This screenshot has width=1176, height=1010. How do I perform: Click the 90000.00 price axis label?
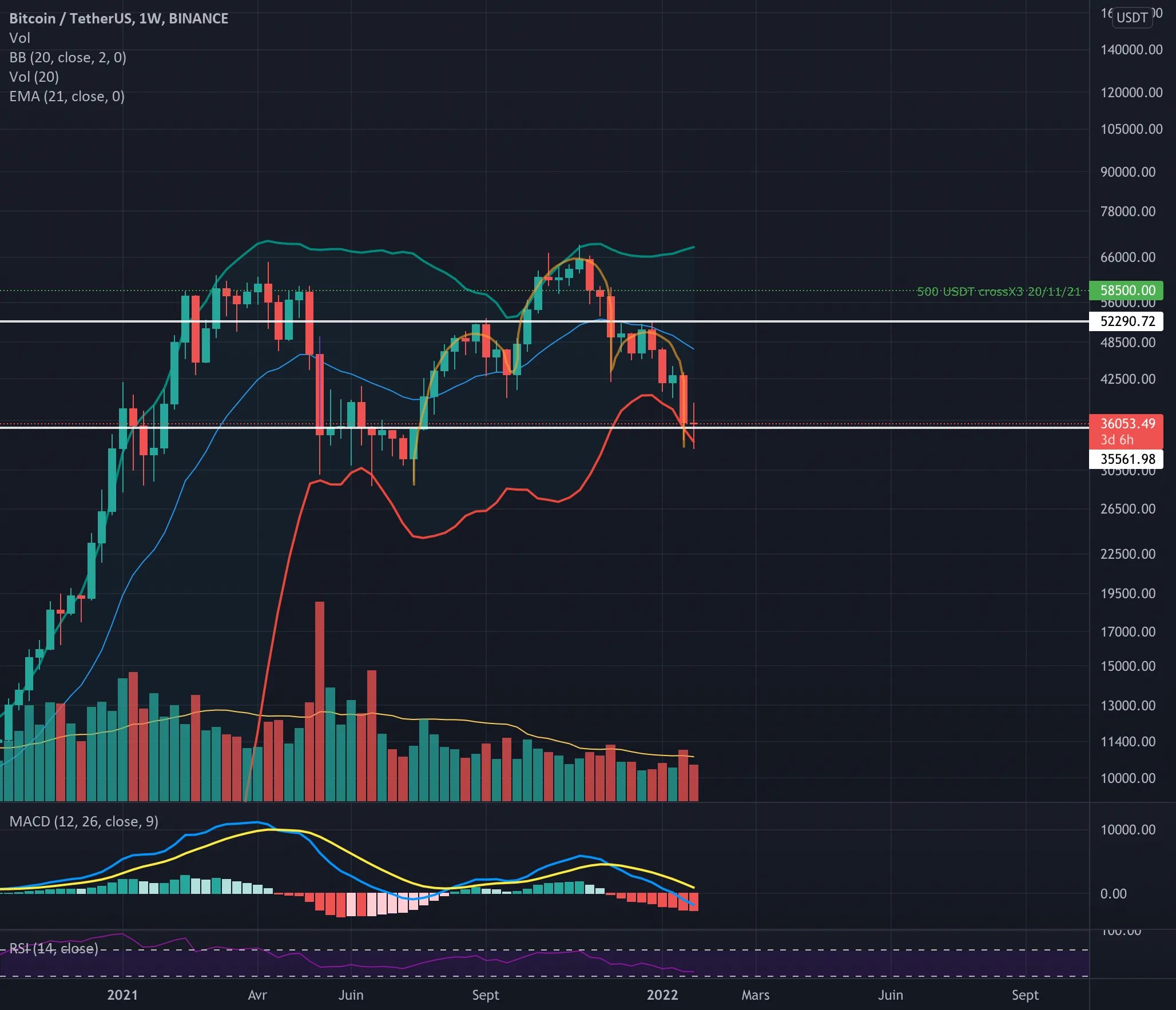[x=1128, y=172]
